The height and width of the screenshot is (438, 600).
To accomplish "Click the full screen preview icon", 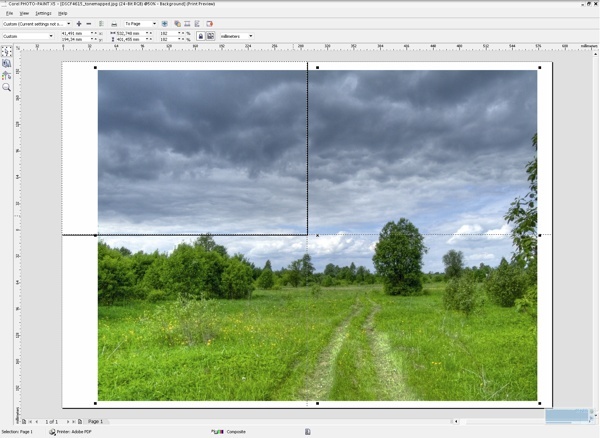I will point(165,24).
